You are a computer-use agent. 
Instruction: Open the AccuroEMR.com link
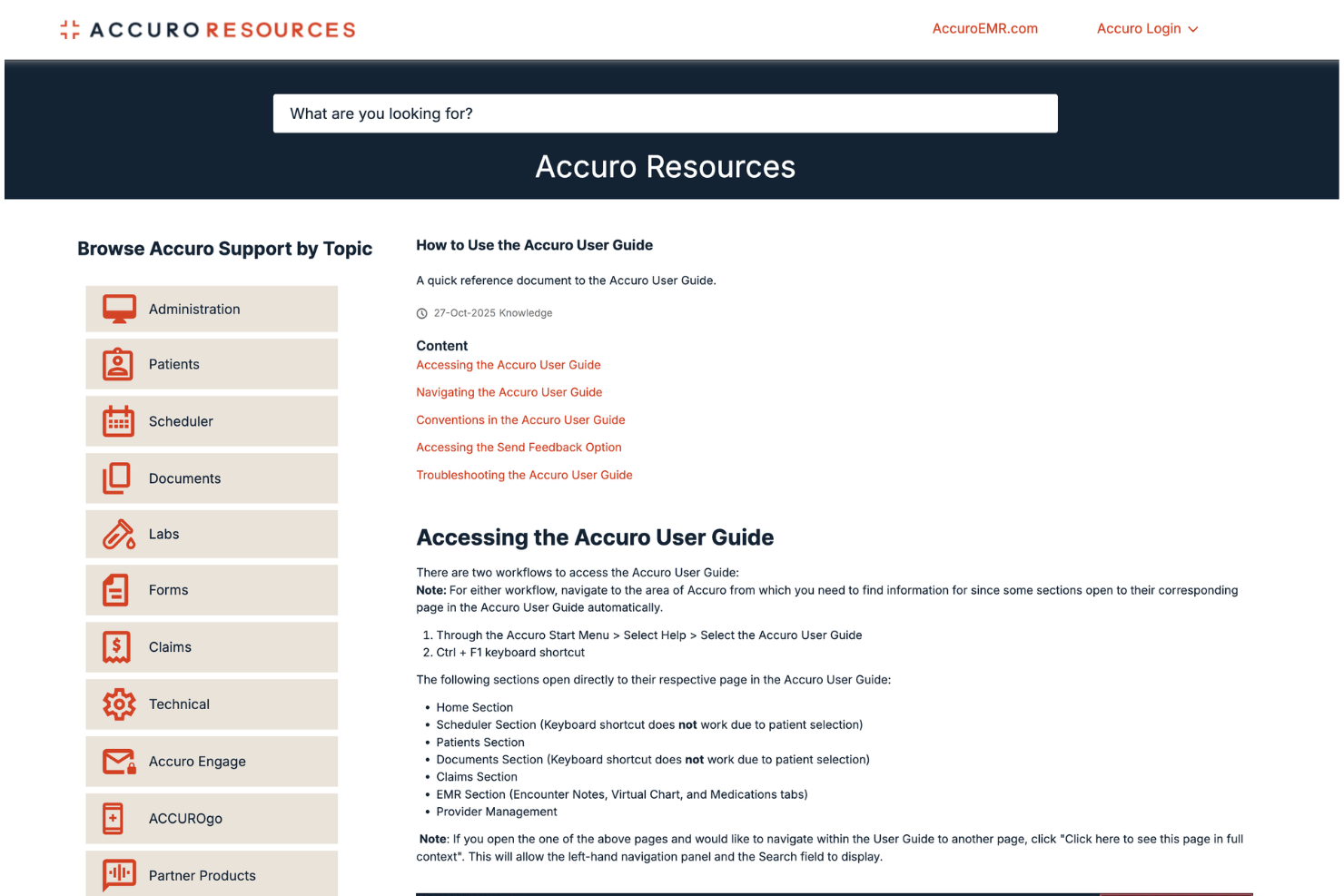pyautogui.click(x=984, y=29)
